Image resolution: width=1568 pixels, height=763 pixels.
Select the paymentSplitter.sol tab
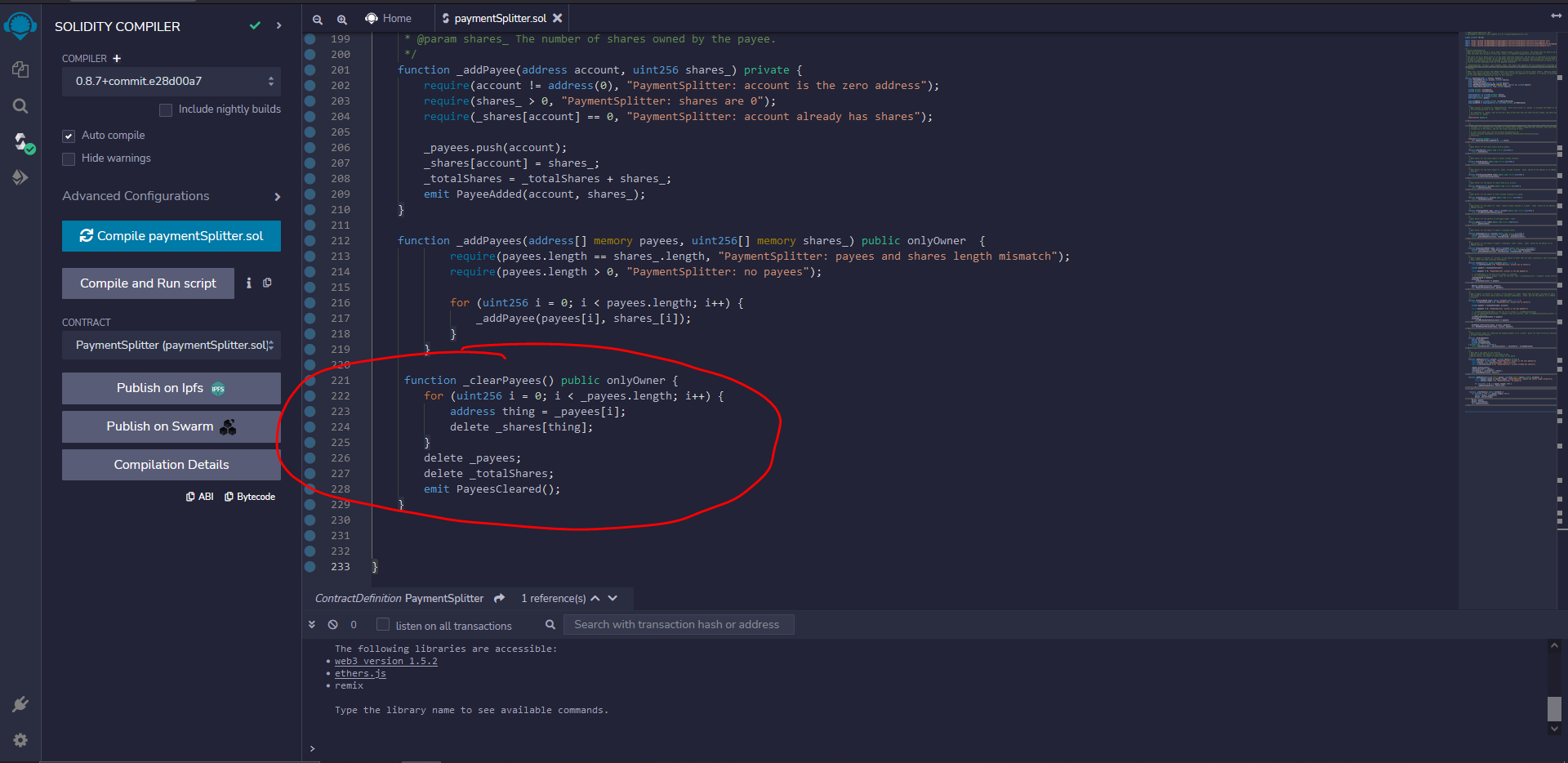(500, 18)
